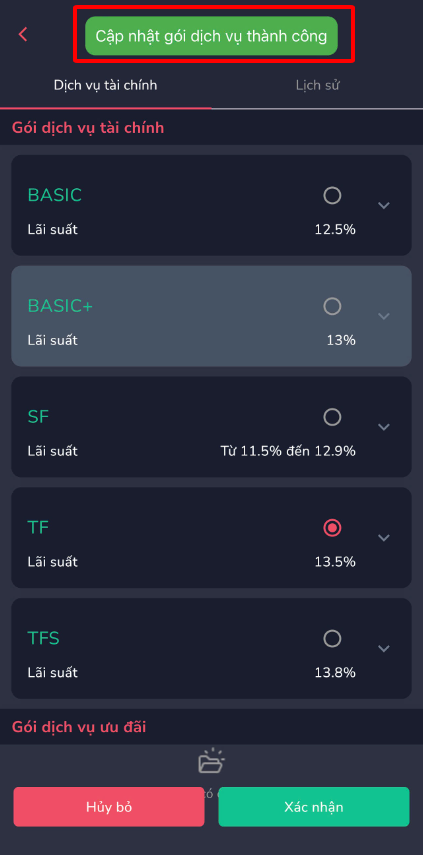Expand the BASIC package details chevron
Screen dimensions: 423x855
384,206
